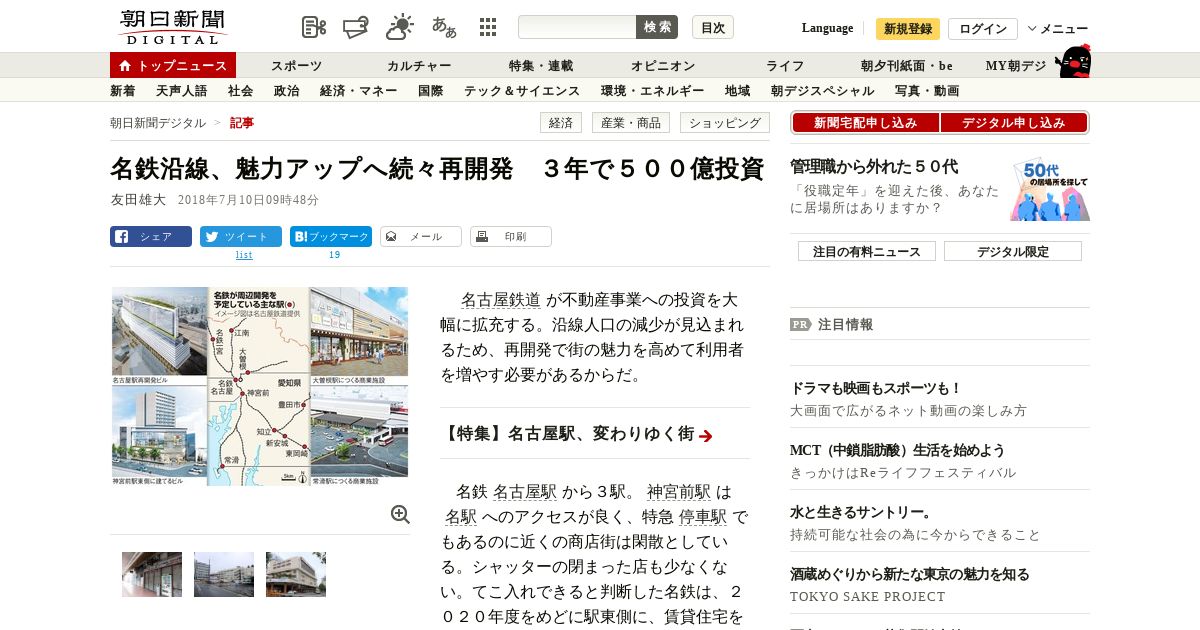1200x630 pixels.
Task: Click デジタル申し込み button
Action: [1014, 123]
